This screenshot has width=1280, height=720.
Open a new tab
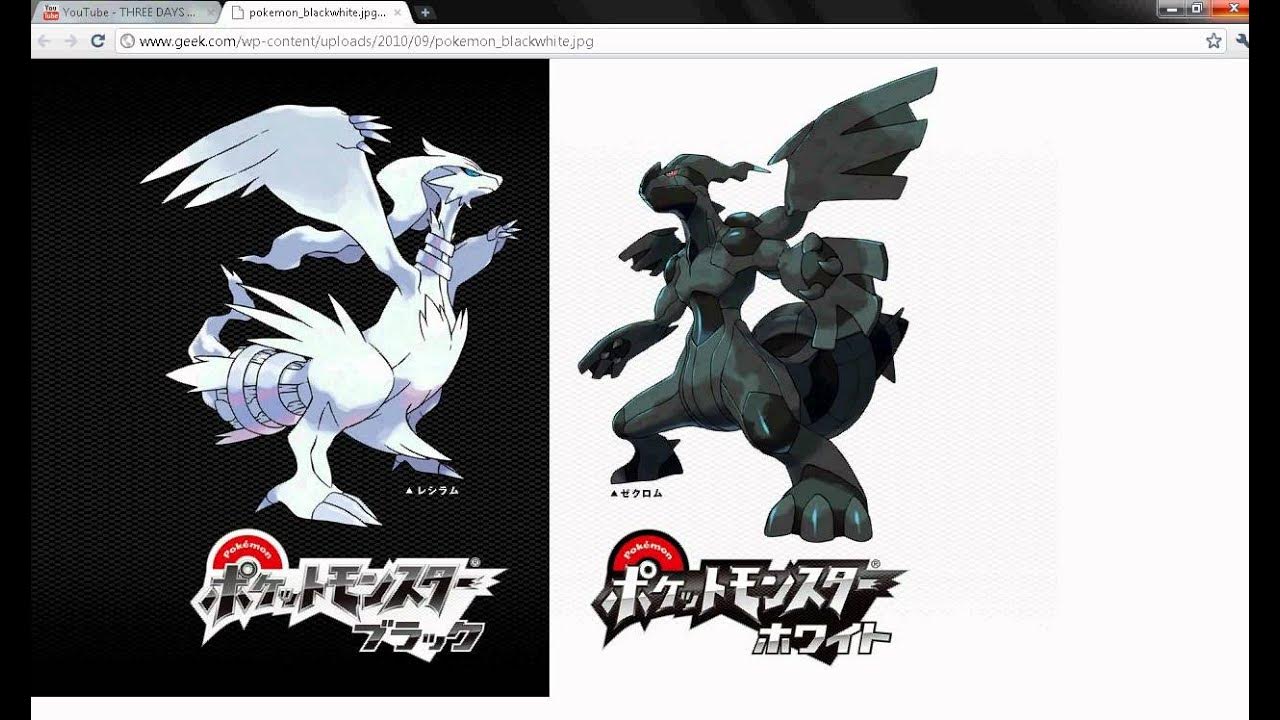click(425, 12)
